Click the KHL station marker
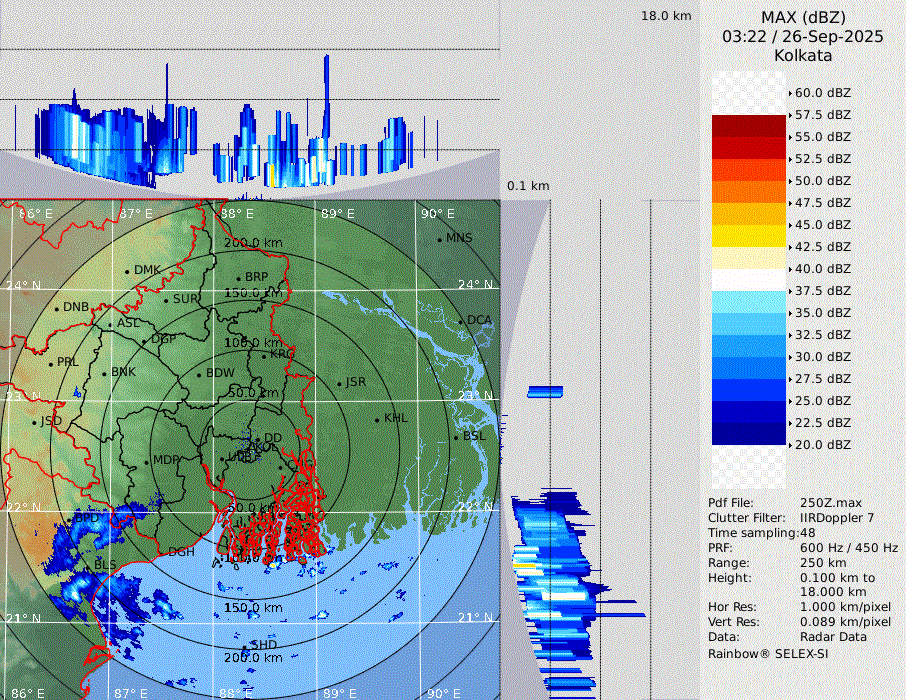The width and height of the screenshot is (906, 700). pos(377,419)
